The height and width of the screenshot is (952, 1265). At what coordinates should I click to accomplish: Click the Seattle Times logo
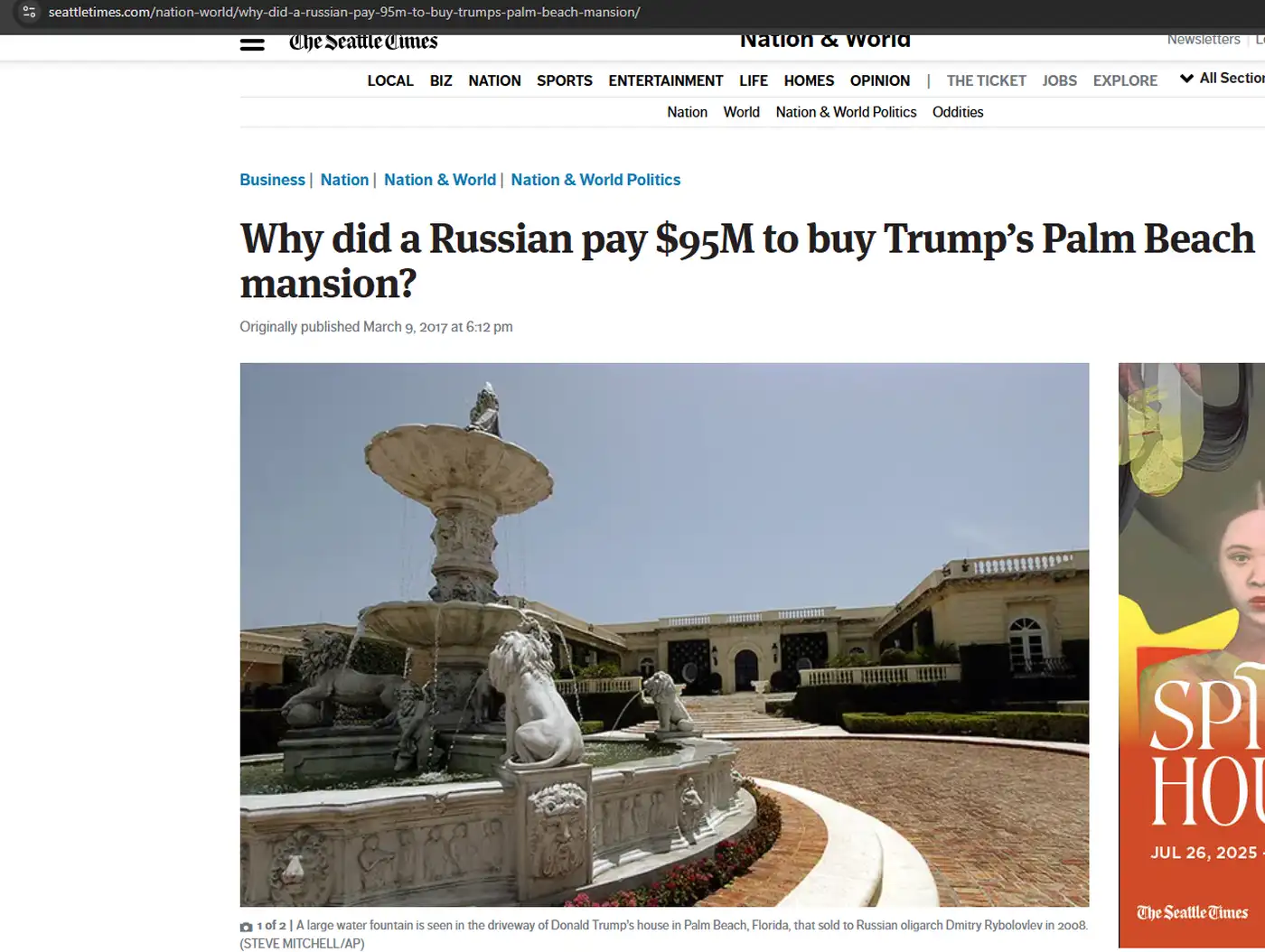363,42
